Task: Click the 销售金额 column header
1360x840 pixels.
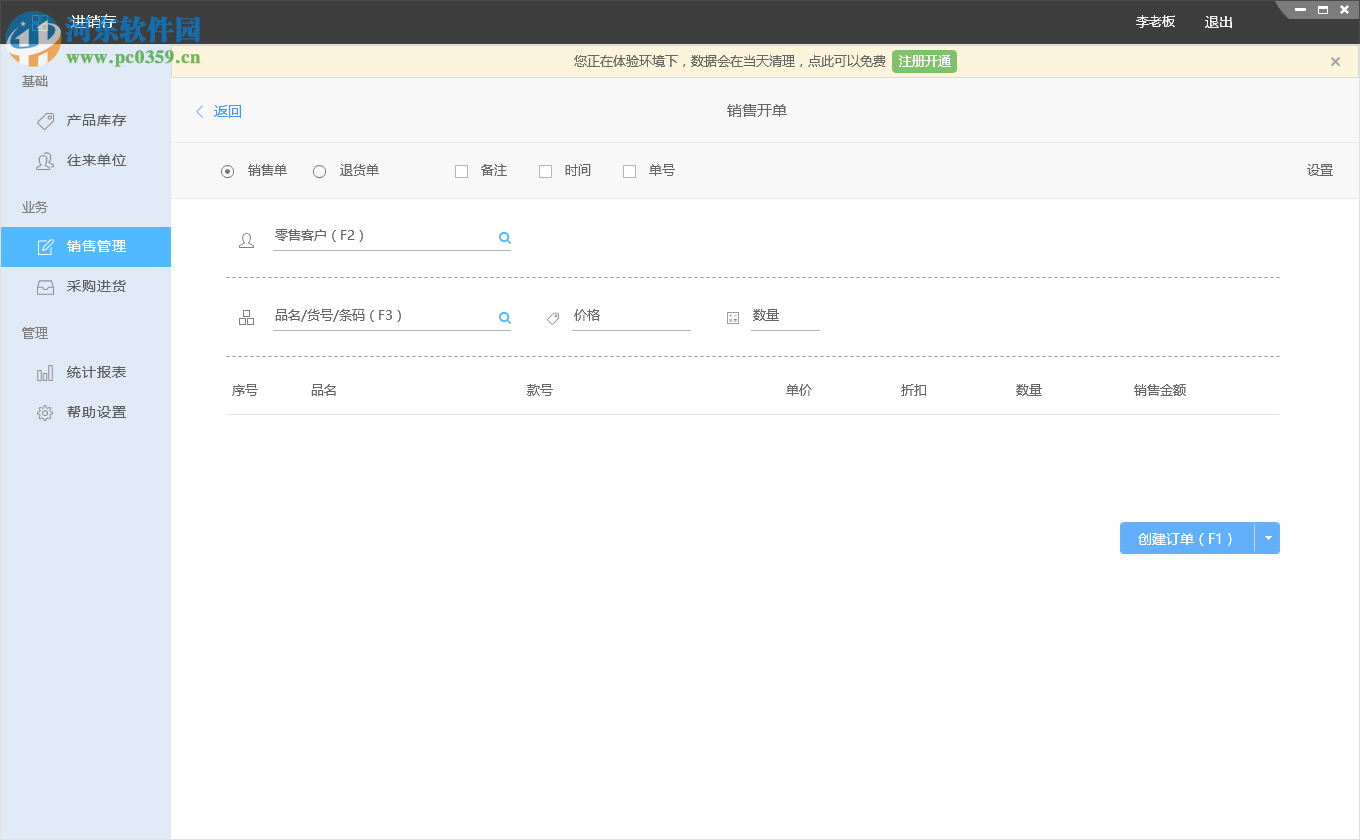Action: coord(1160,391)
